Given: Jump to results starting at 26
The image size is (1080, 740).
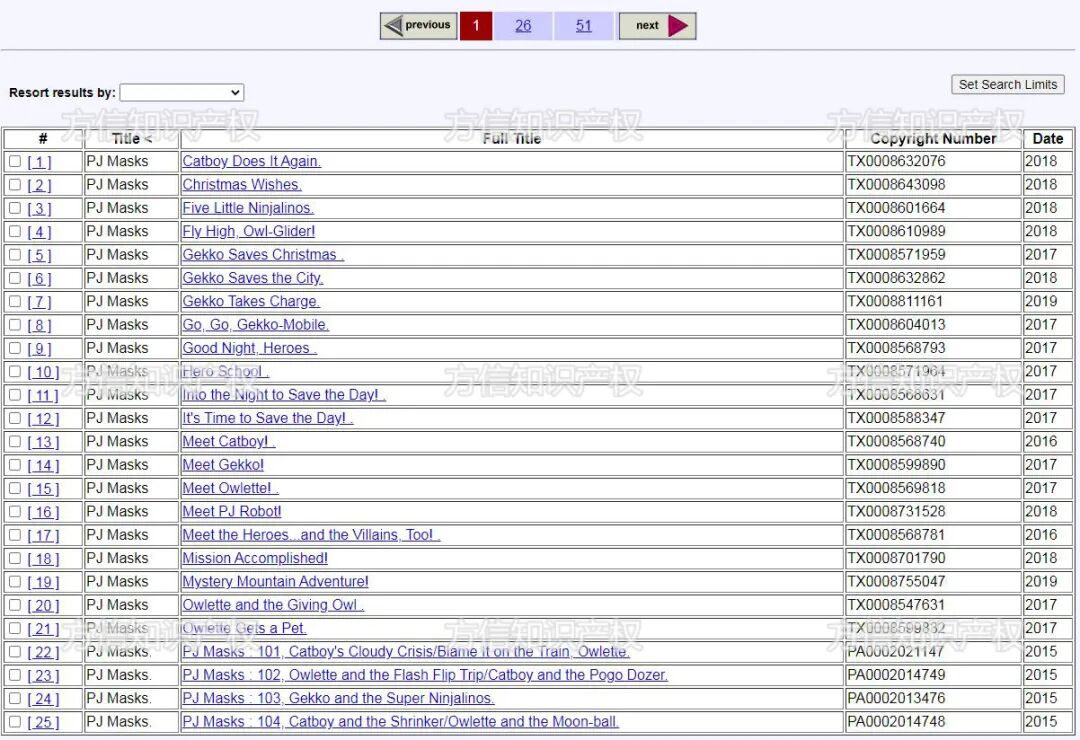Looking at the screenshot, I should coord(523,25).
